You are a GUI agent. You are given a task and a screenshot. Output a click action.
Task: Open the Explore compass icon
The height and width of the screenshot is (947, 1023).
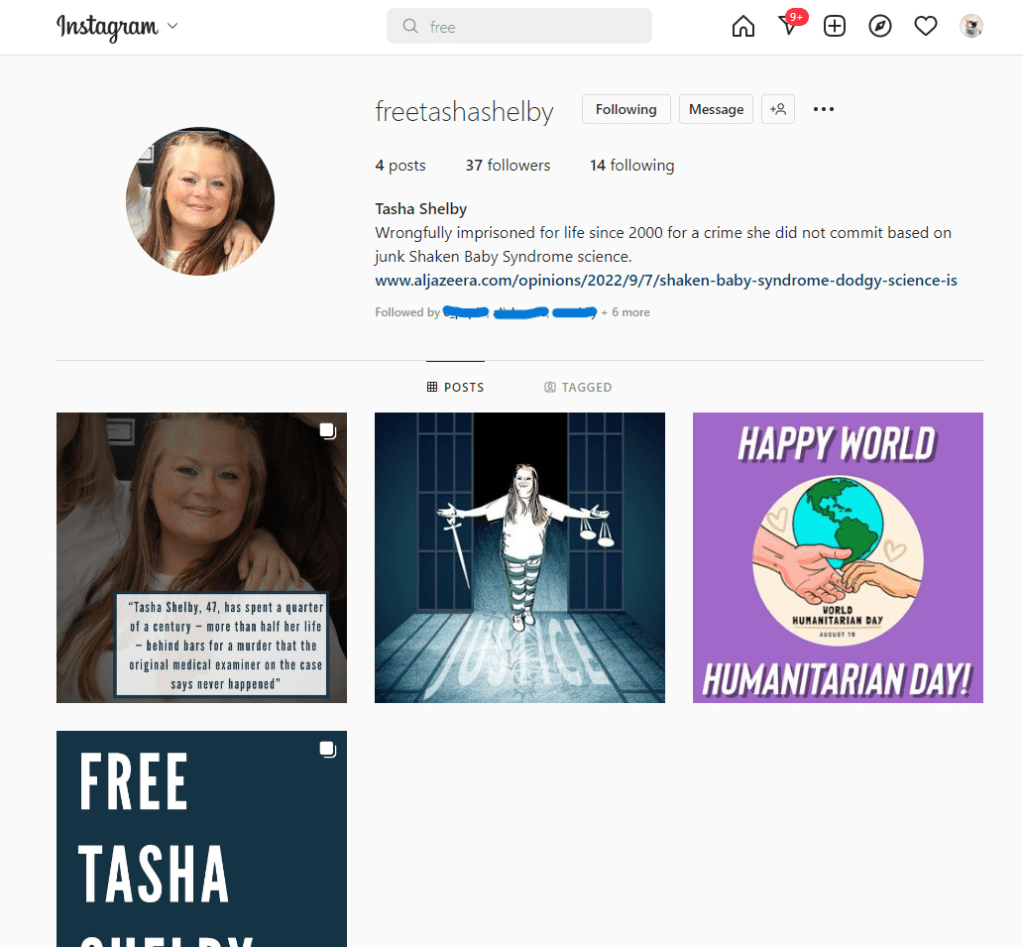(x=879, y=27)
